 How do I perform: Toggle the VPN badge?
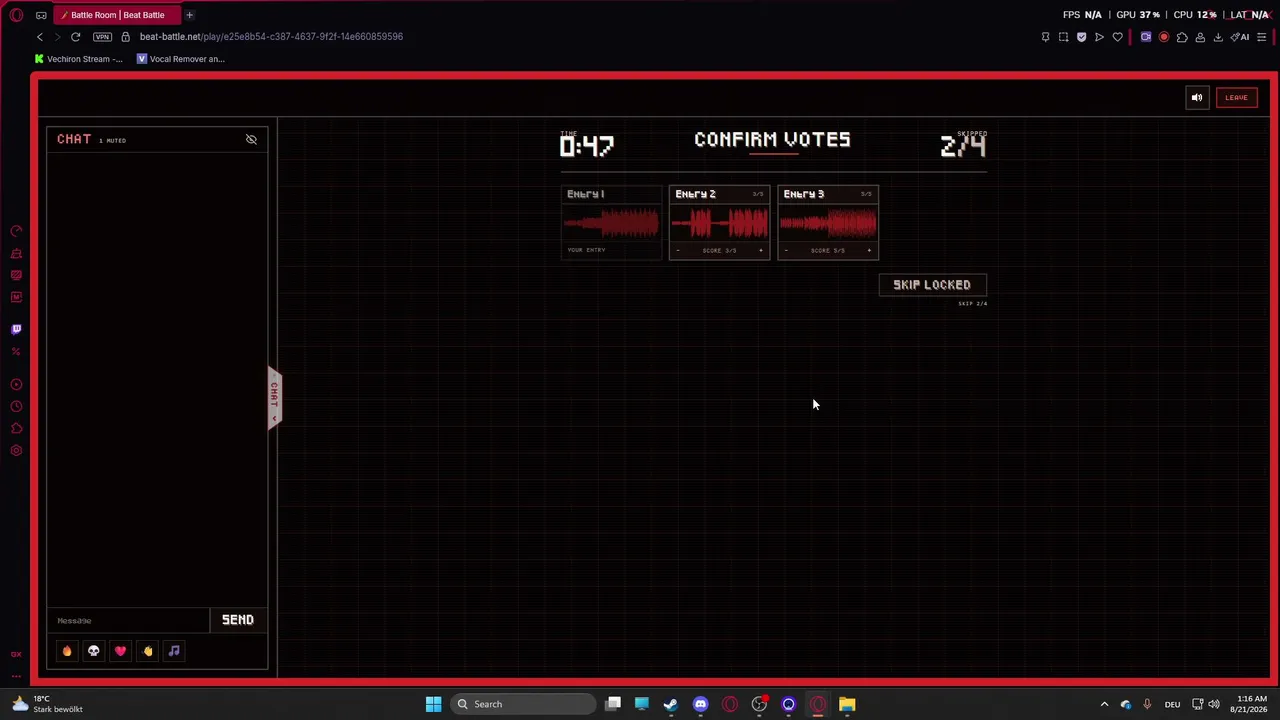pos(102,37)
